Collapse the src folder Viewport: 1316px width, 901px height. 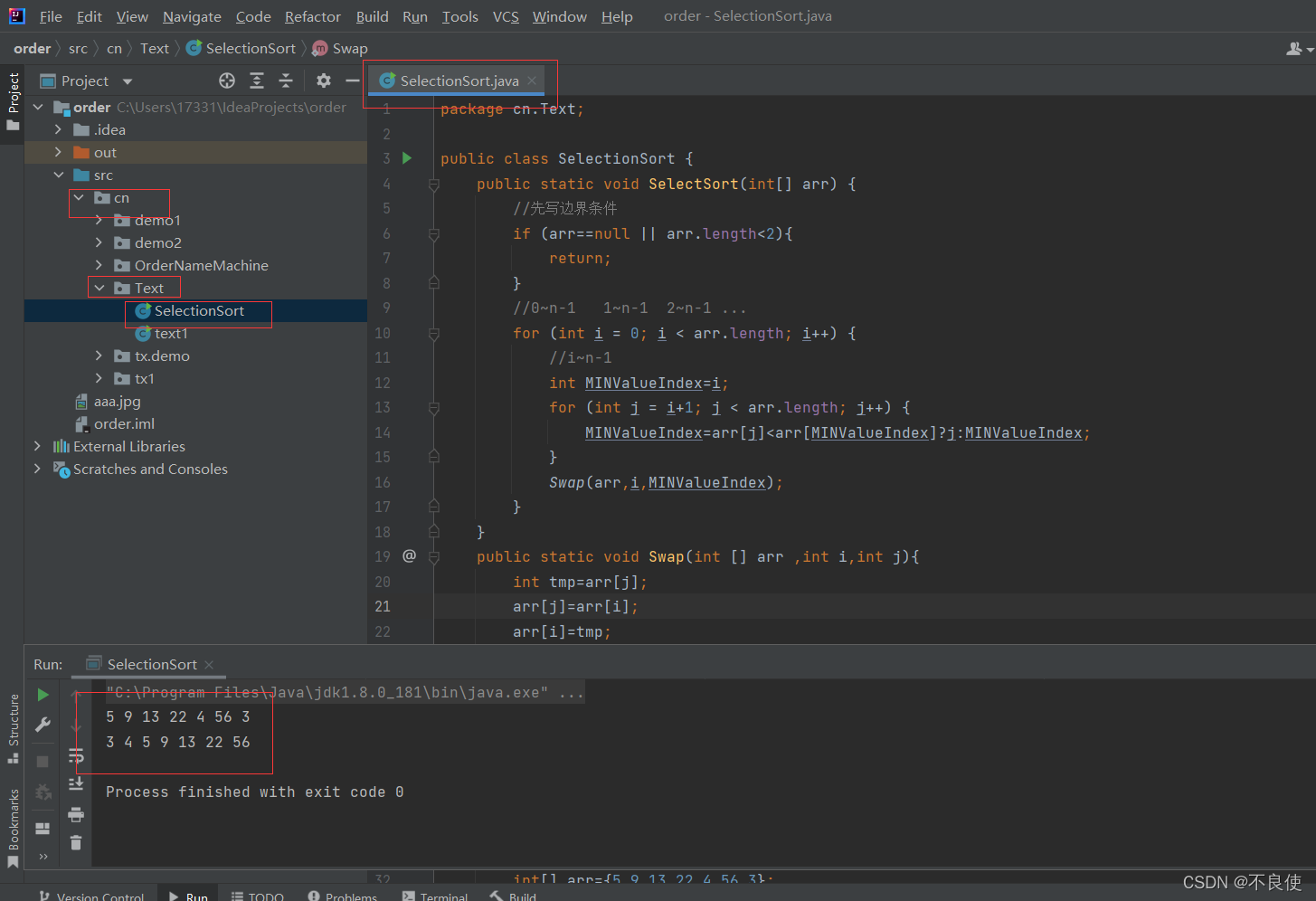(59, 175)
